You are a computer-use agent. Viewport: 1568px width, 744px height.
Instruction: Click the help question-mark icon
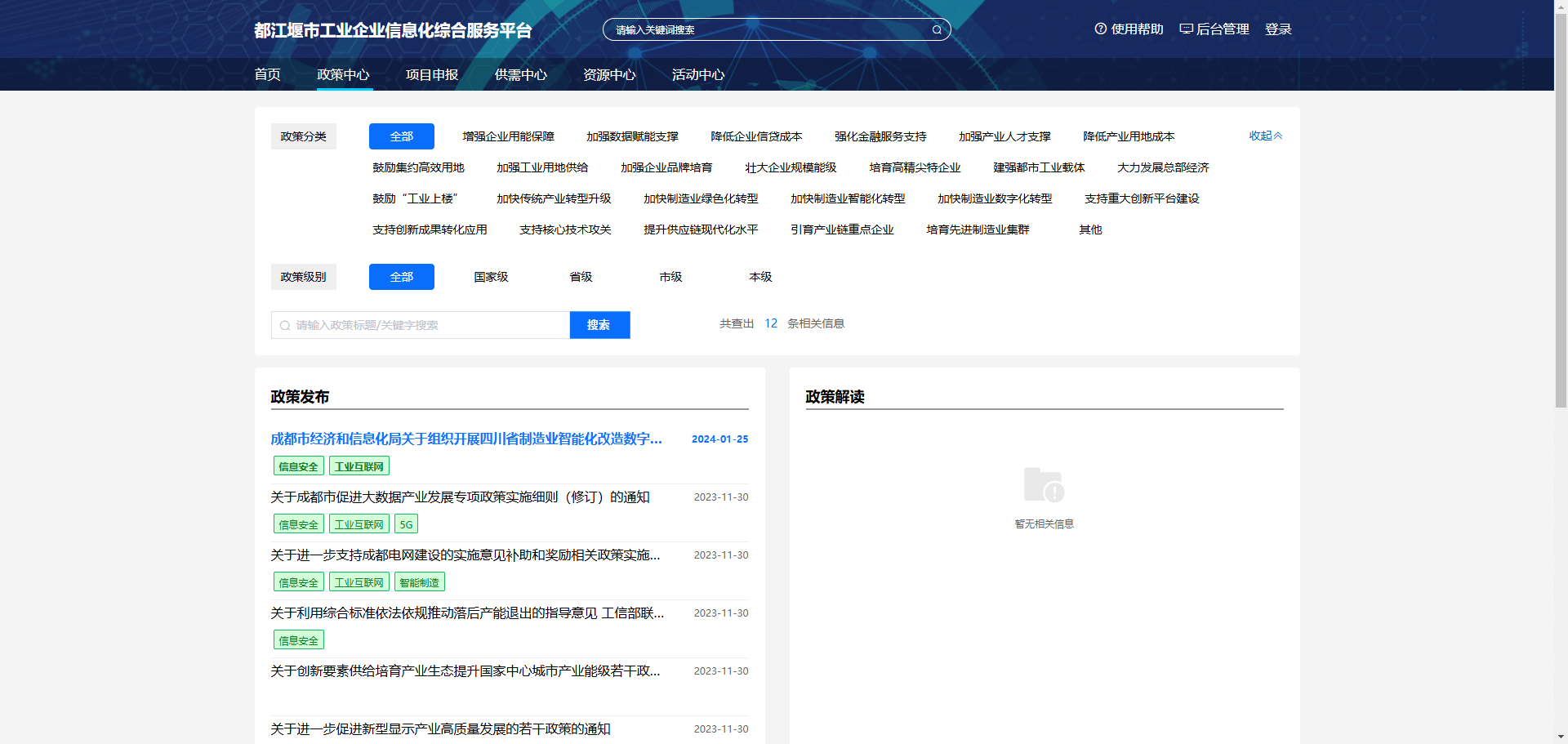click(1100, 29)
